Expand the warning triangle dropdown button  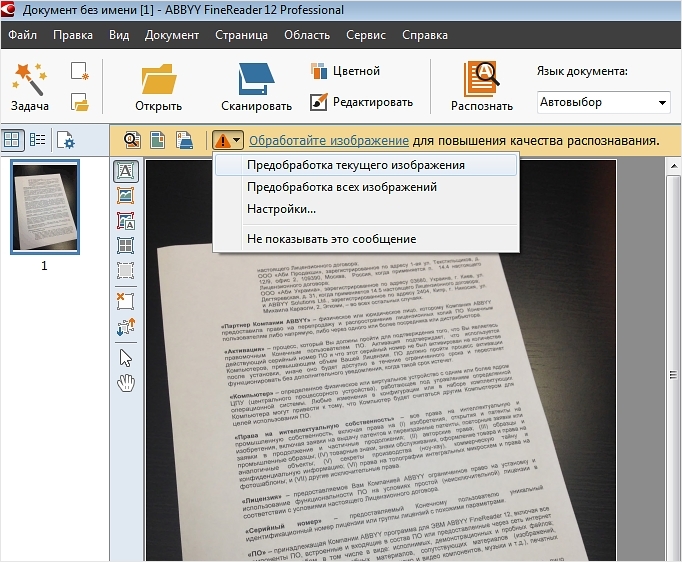coord(227,140)
